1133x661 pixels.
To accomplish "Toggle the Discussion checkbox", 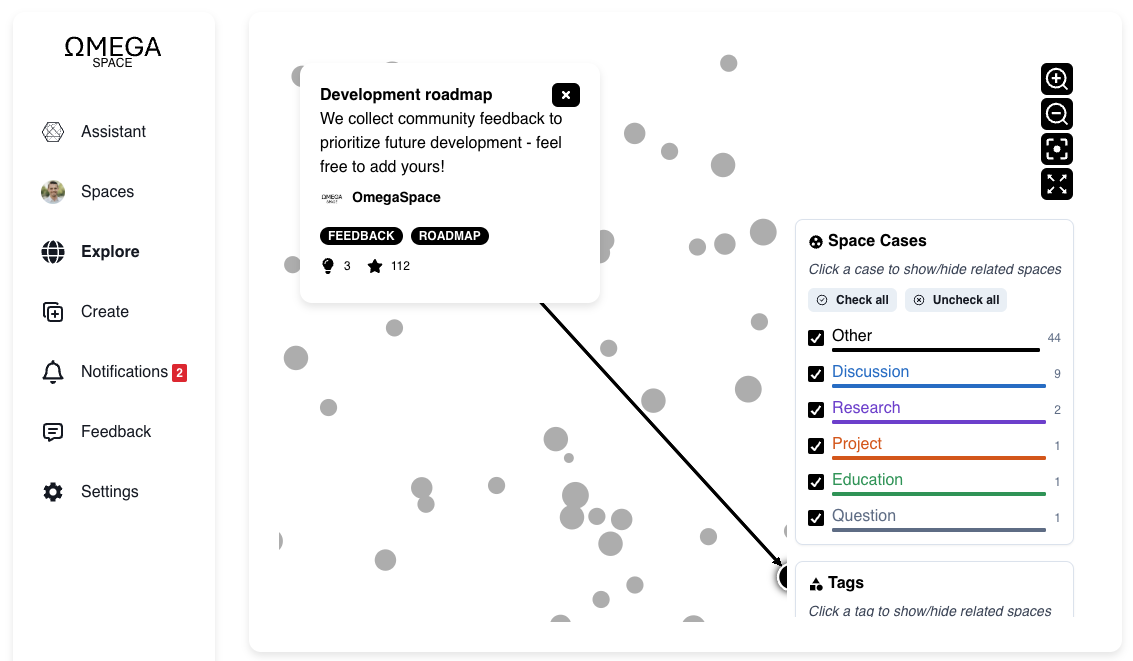I will point(816,374).
